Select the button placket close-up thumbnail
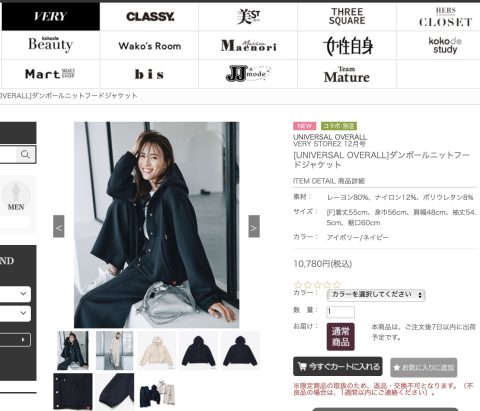This screenshot has height=411, width=480. [73, 392]
